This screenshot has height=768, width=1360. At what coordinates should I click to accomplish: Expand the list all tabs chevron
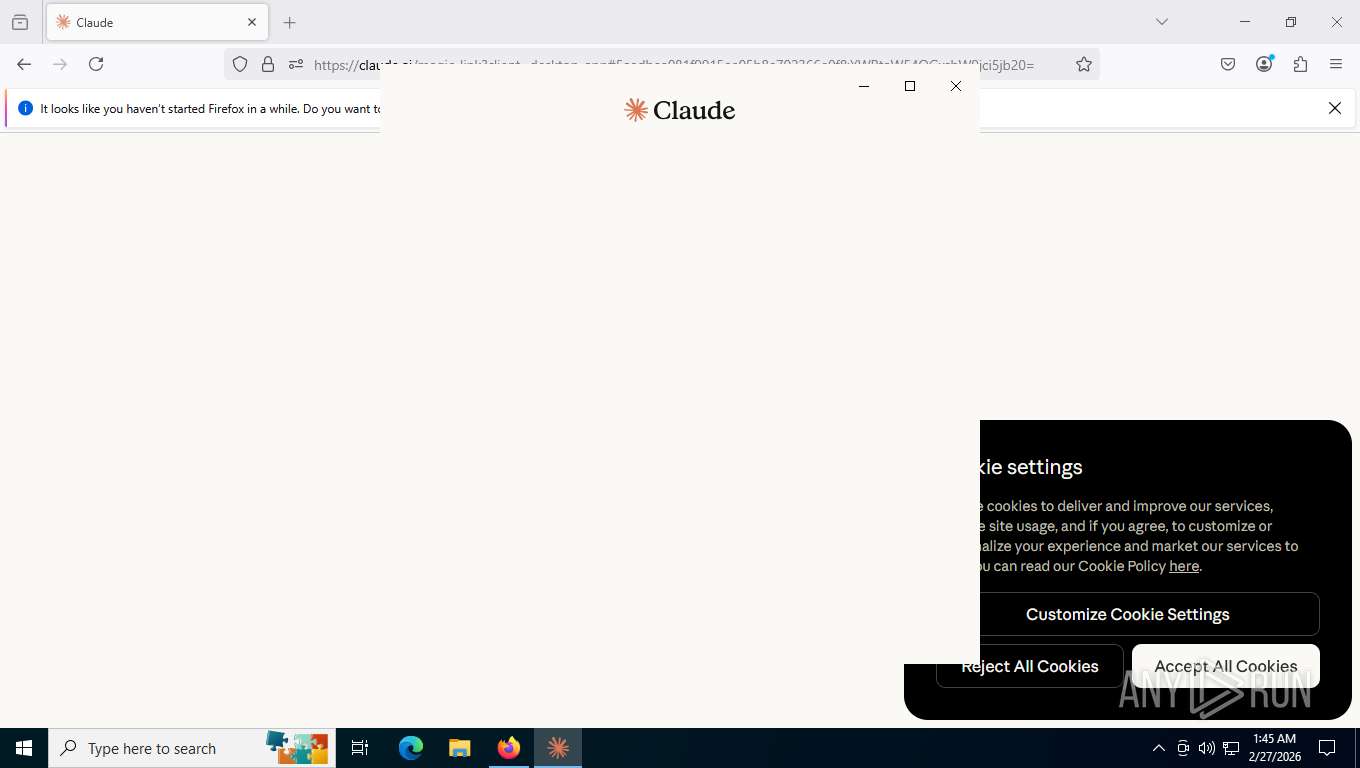pyautogui.click(x=1161, y=22)
